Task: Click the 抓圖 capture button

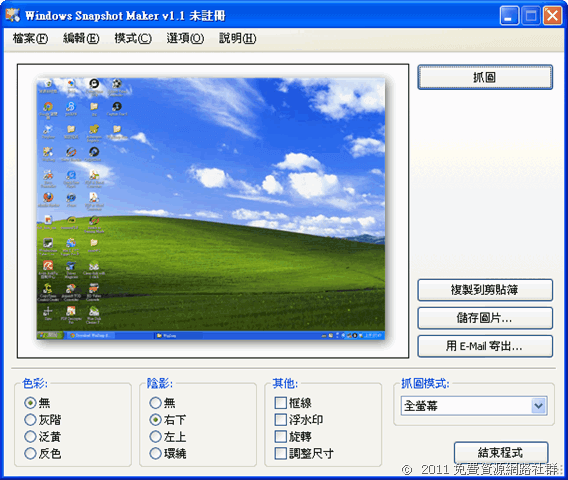Action: pyautogui.click(x=485, y=77)
